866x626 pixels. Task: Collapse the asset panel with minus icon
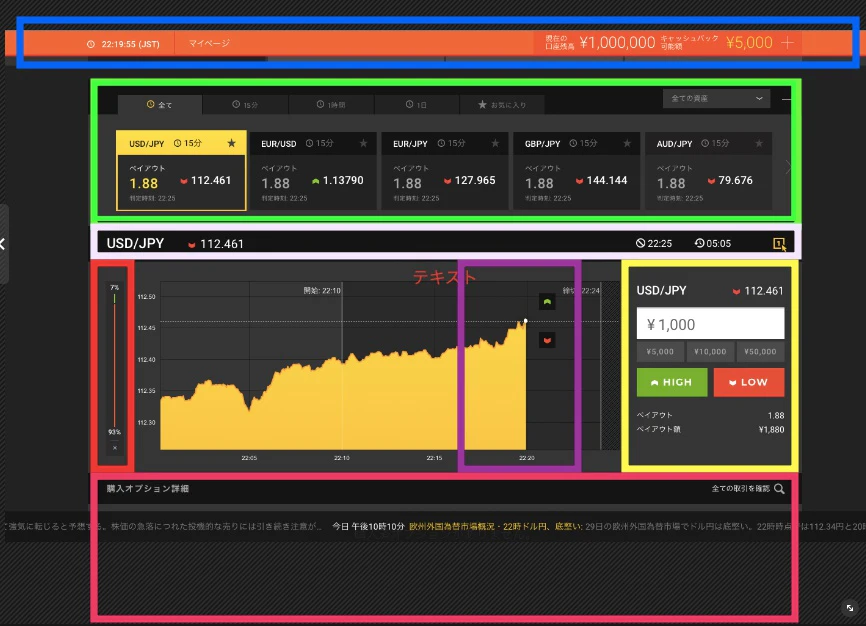pos(786,99)
